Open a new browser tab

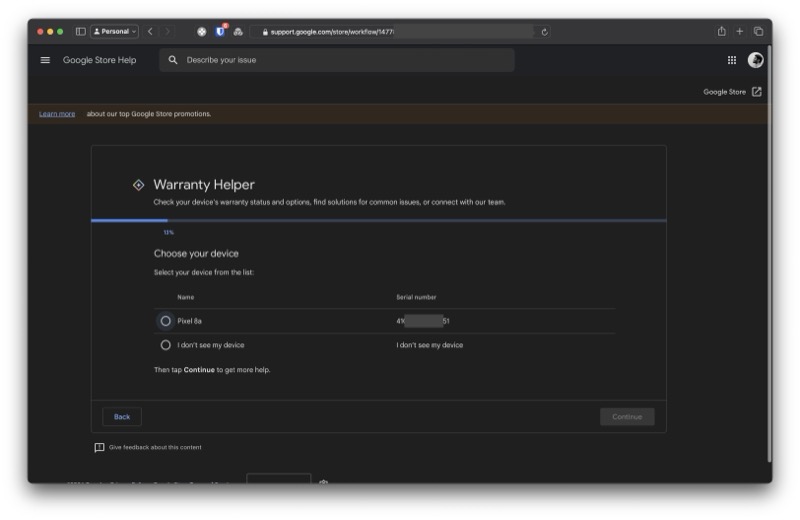point(739,32)
